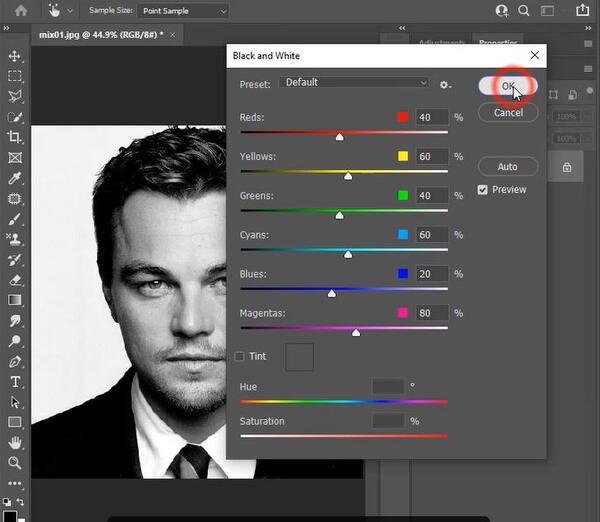
Task: Click the Greens slider handle
Action: (x=339, y=215)
